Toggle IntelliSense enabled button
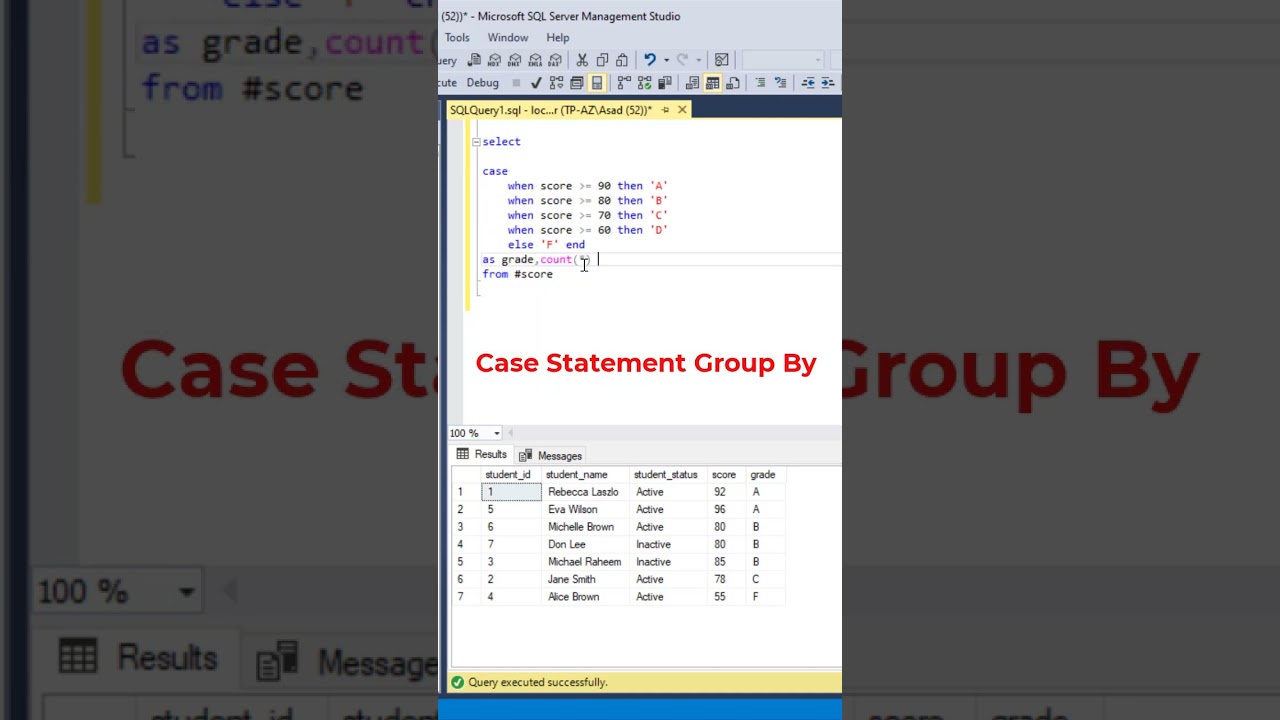 pos(597,83)
